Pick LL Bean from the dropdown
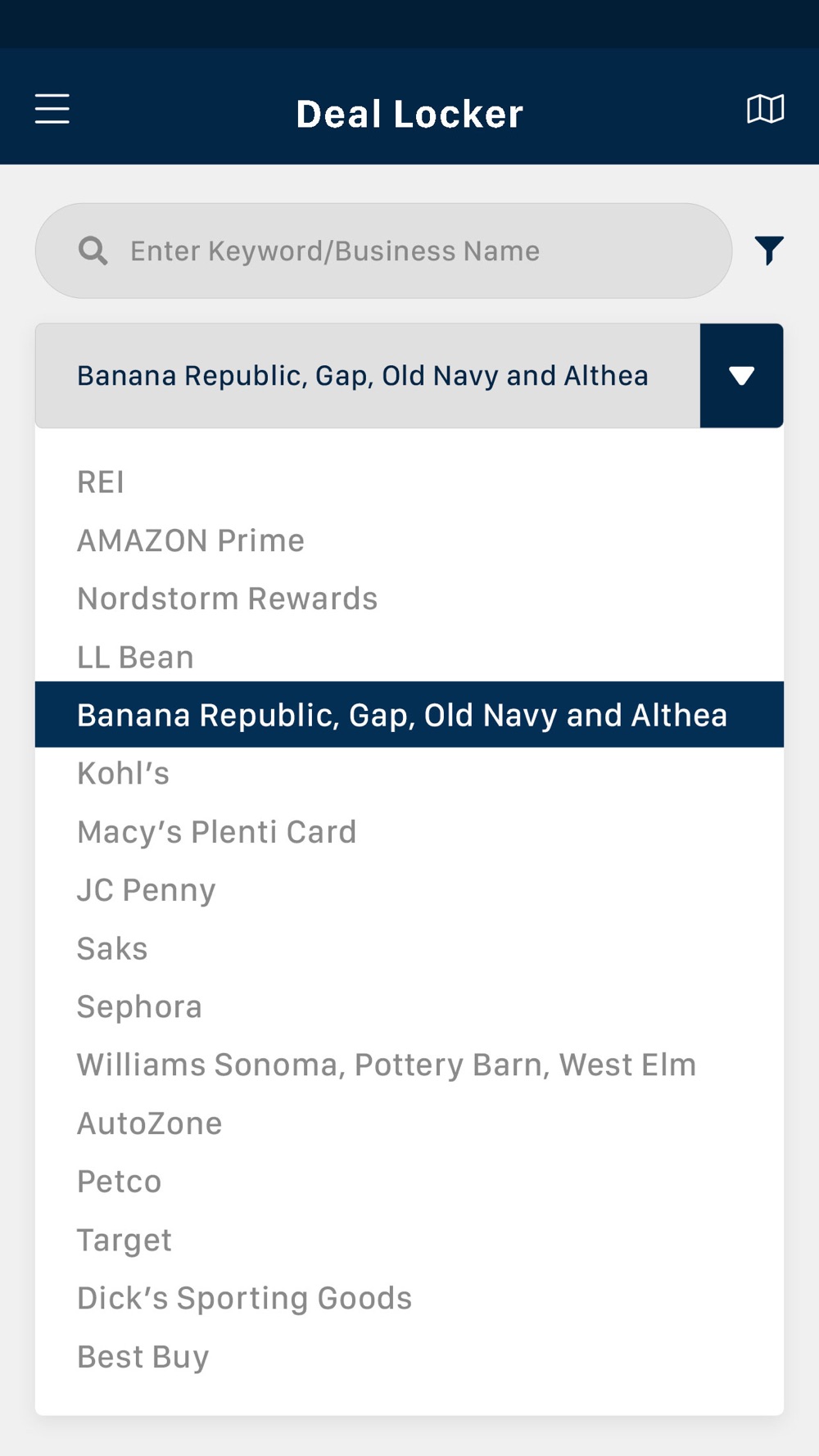 (x=409, y=657)
